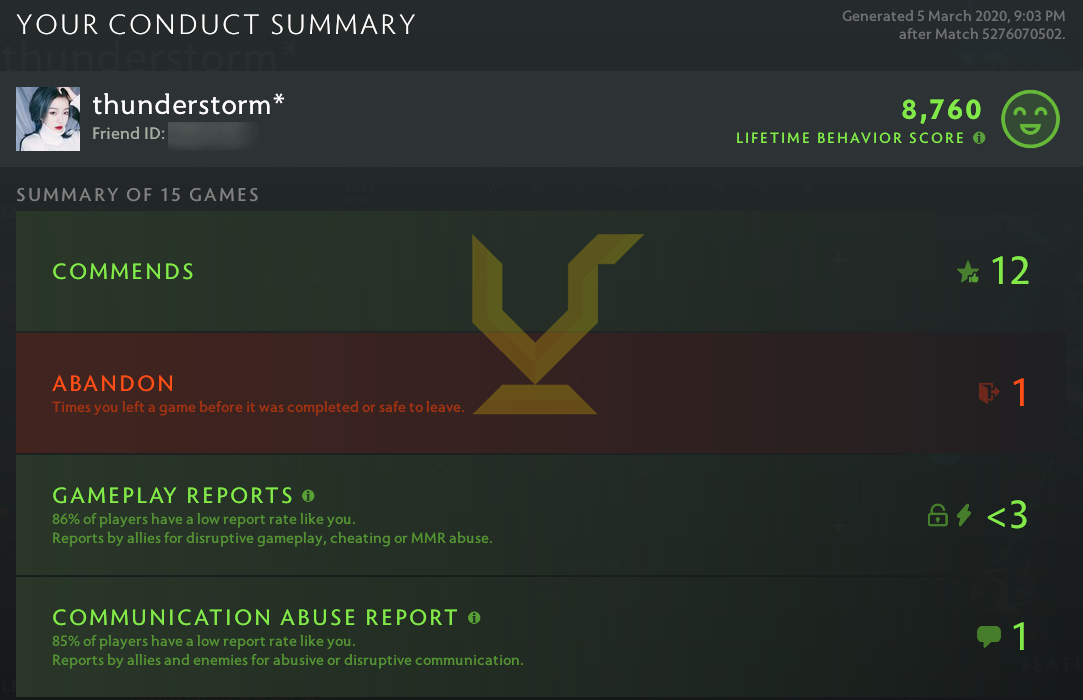
Task: Select the Commends row label
Action: click(x=123, y=272)
